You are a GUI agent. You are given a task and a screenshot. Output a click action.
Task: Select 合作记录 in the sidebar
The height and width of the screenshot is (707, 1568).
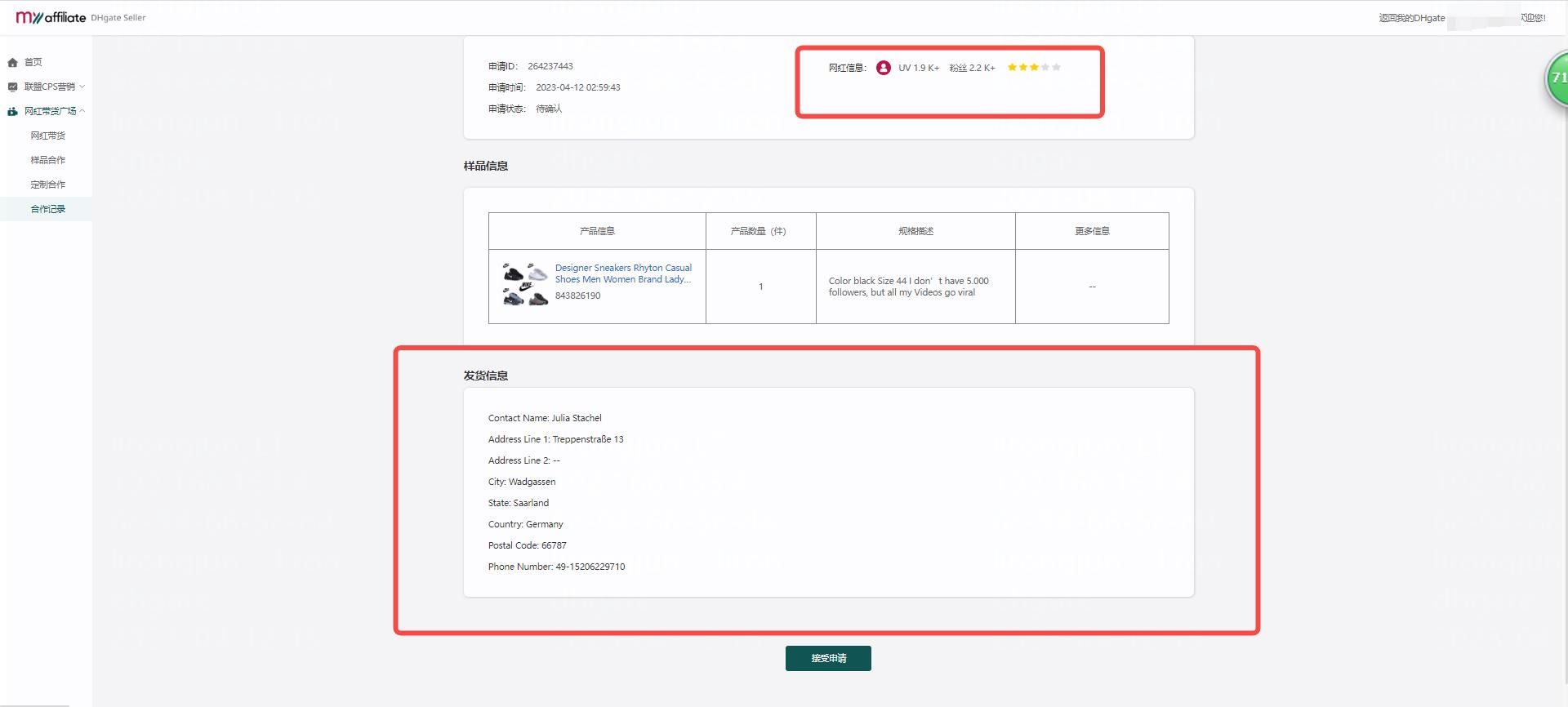48,209
